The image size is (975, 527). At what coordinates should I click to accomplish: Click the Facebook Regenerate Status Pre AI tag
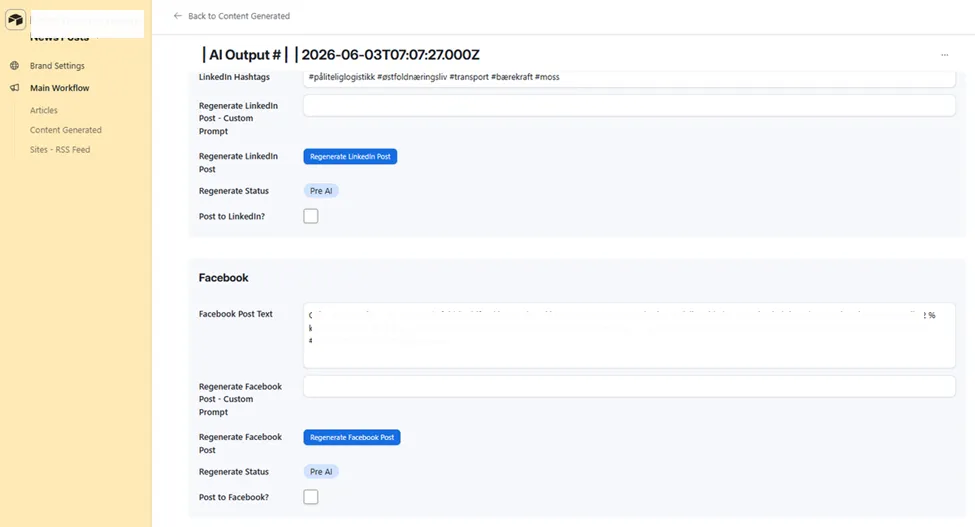pos(321,472)
